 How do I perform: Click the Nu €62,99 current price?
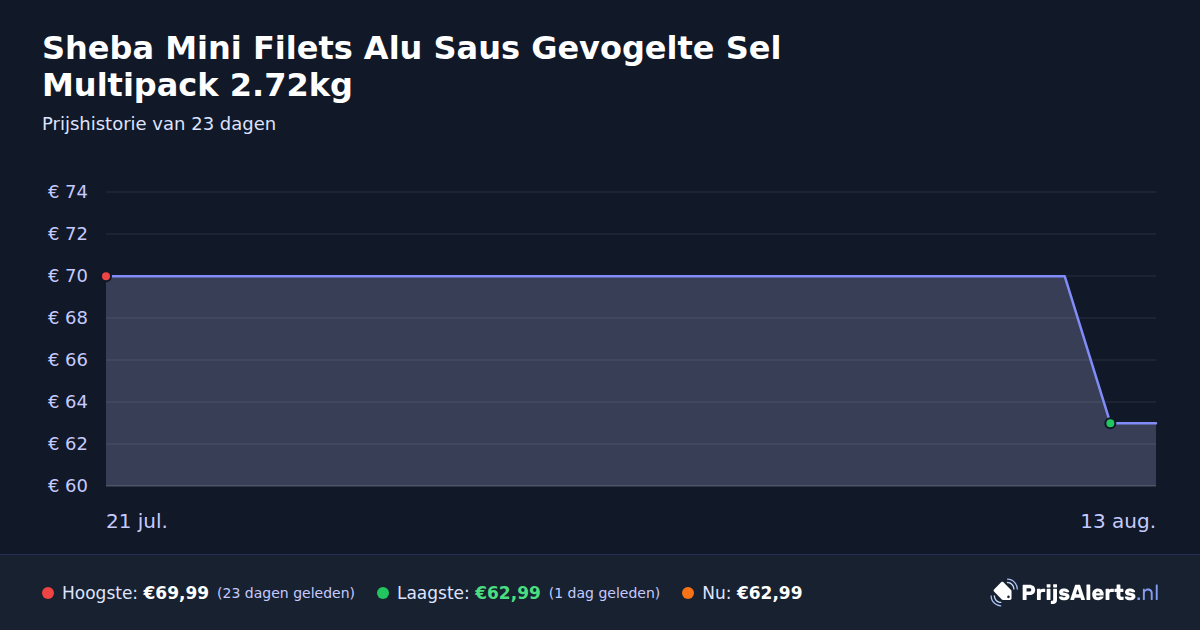(x=769, y=593)
